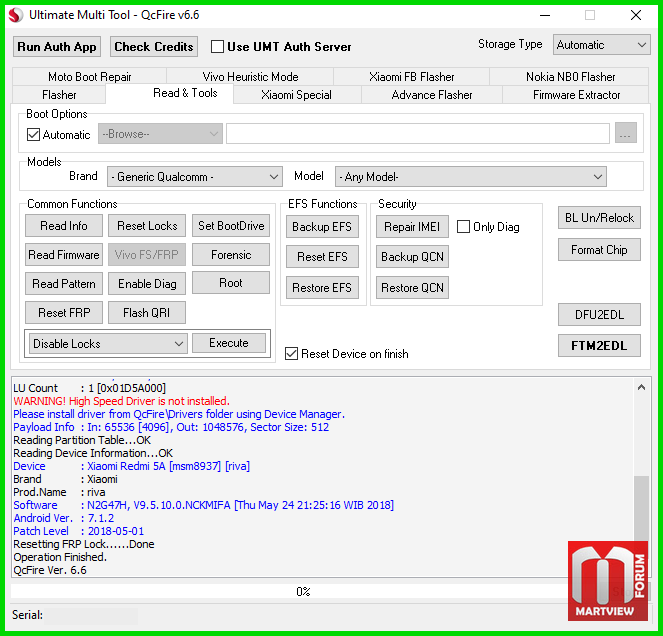Viewport: 663px width, 636px height.
Task: Click FTM2EDL button
Action: point(599,345)
